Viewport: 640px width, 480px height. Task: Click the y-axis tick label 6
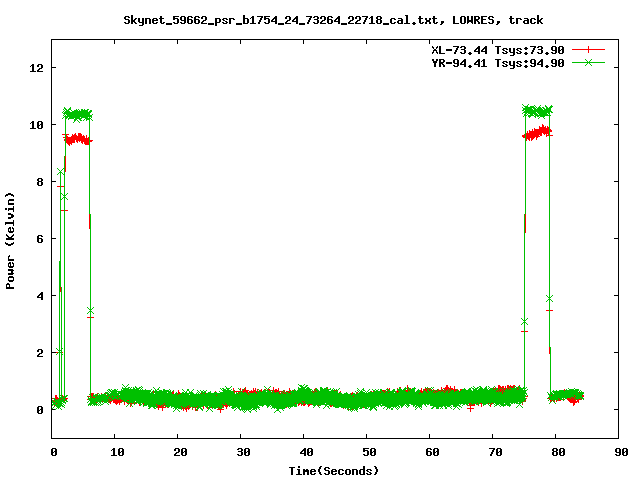(x=40, y=239)
